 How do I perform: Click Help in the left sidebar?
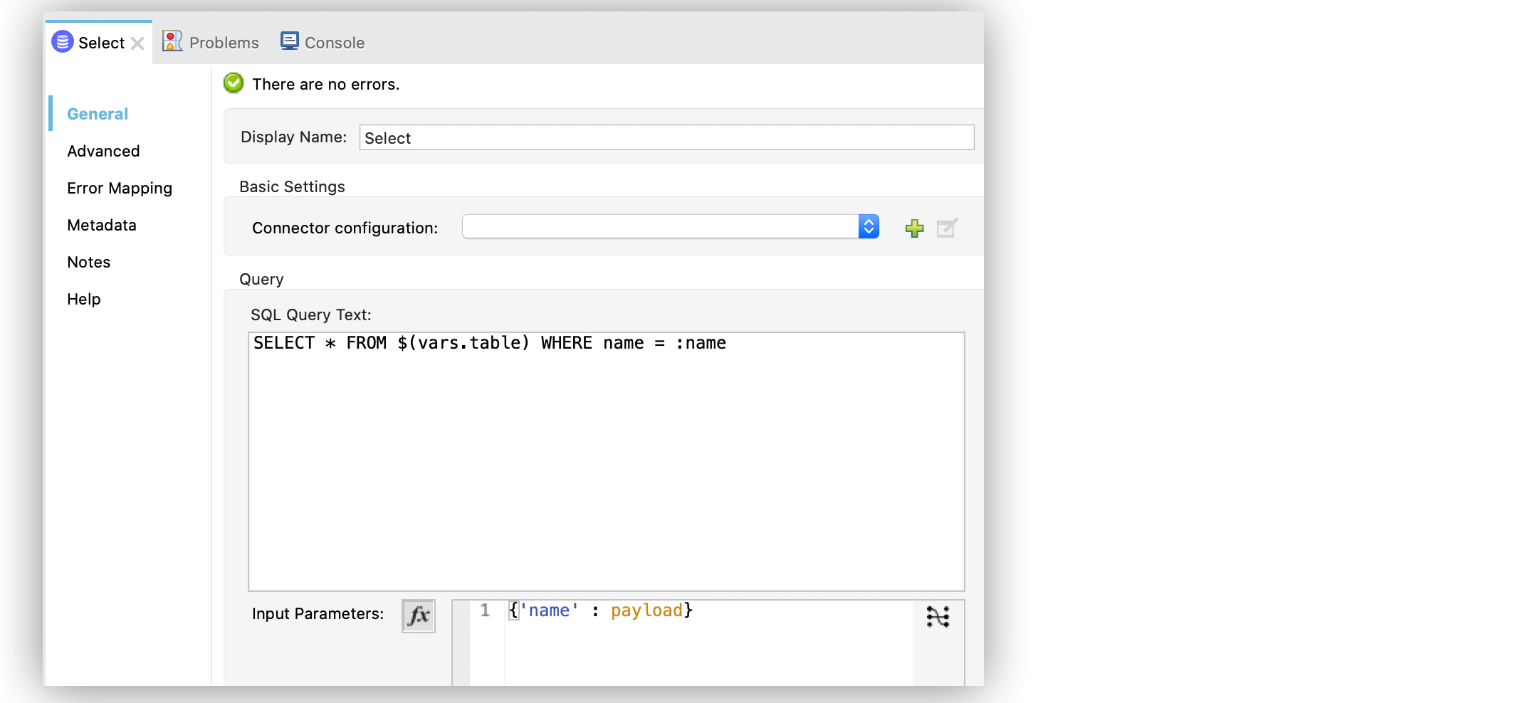click(84, 299)
